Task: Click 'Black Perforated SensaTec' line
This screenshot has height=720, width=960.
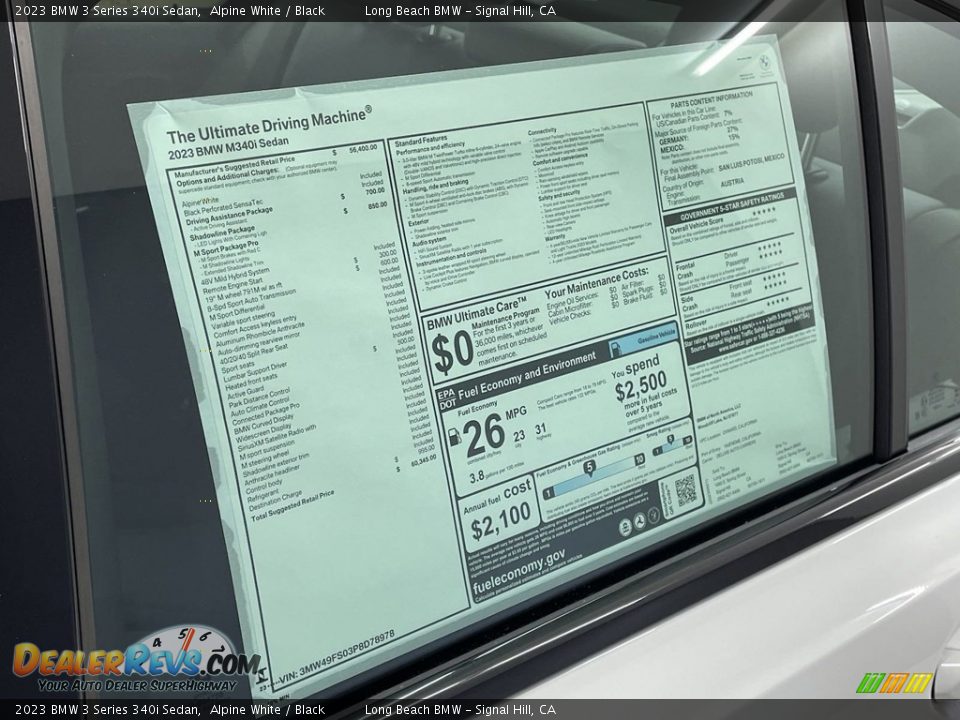Action: (223, 207)
